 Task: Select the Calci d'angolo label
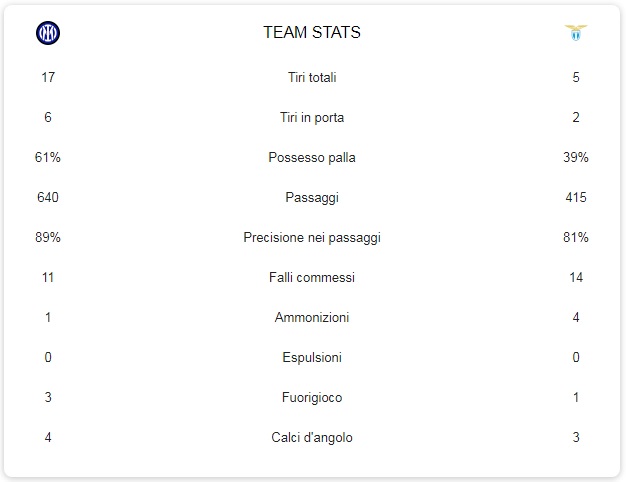click(x=312, y=437)
